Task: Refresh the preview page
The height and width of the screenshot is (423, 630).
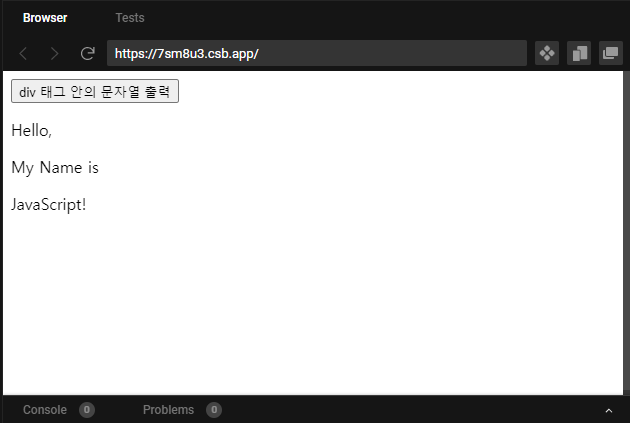Action: pos(88,53)
